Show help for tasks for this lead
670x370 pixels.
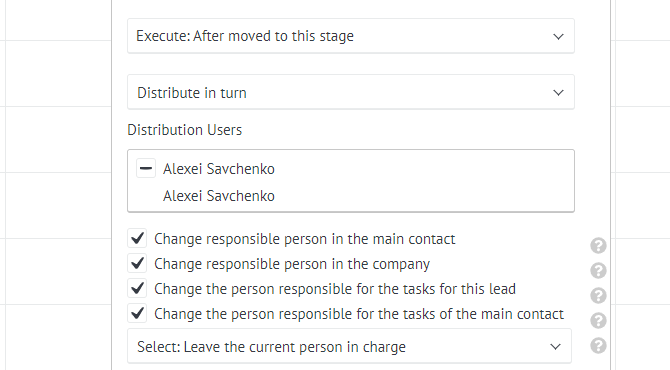click(x=598, y=296)
